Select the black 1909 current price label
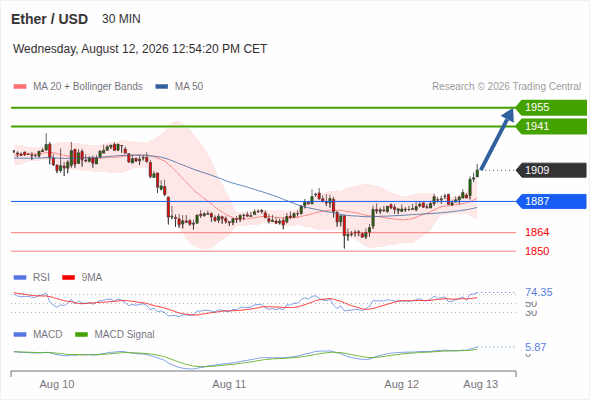Screen dimensions: 590x400 tap(551, 170)
